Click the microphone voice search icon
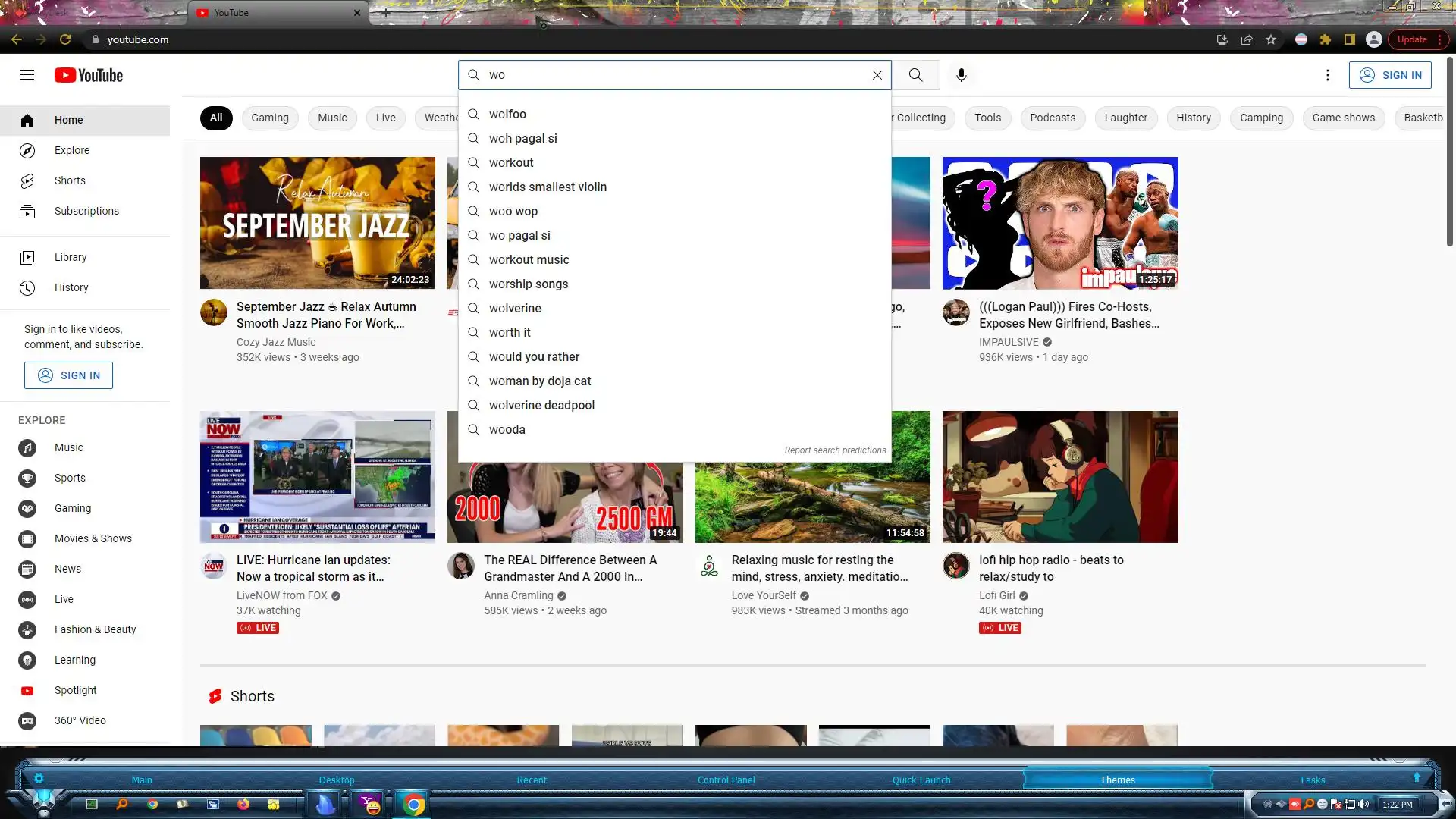 pyautogui.click(x=961, y=75)
